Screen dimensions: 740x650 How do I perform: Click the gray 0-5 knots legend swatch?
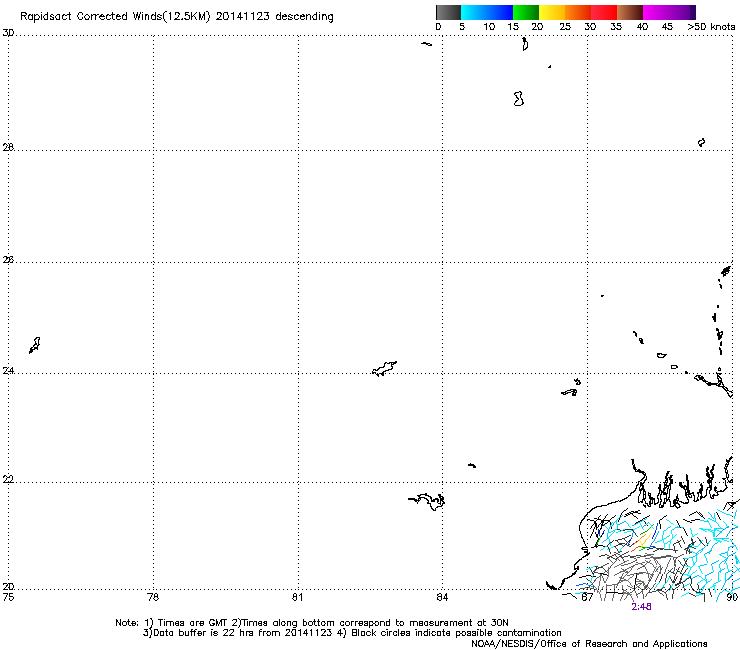click(x=448, y=12)
